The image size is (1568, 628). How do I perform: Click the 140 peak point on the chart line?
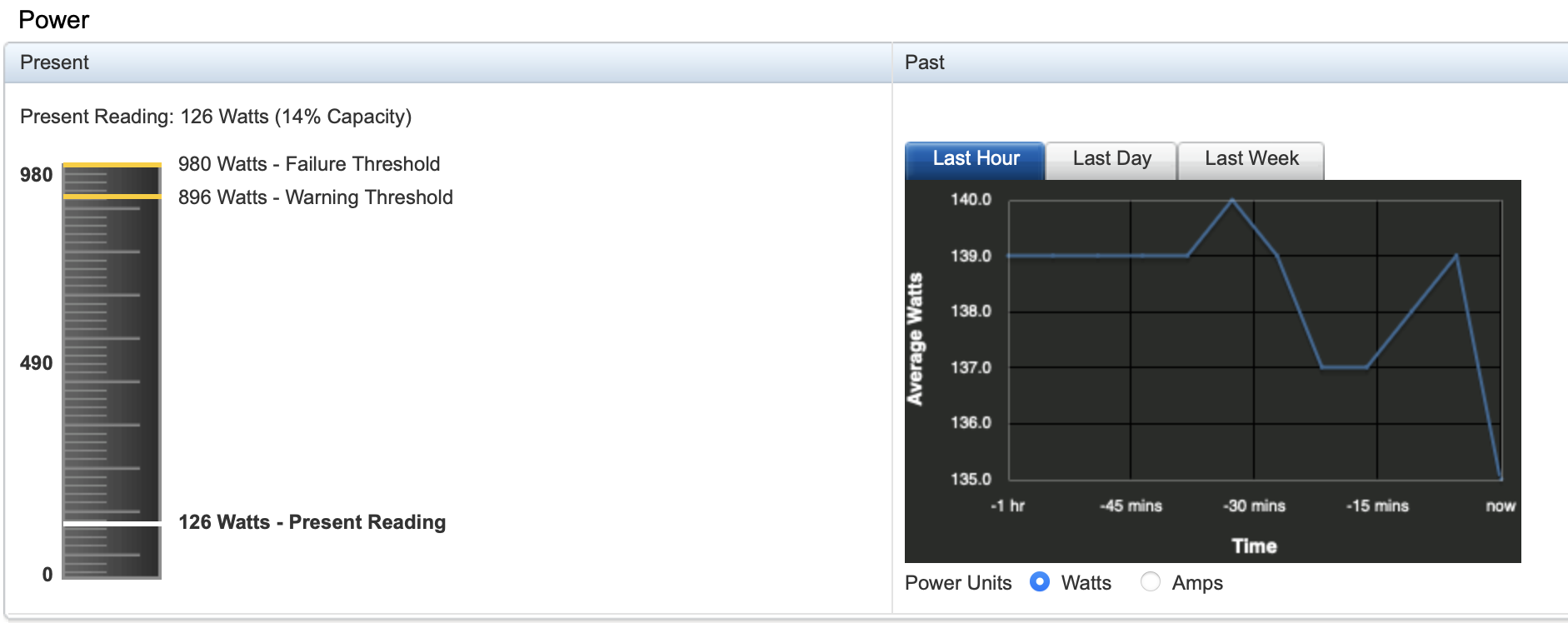(x=1233, y=200)
